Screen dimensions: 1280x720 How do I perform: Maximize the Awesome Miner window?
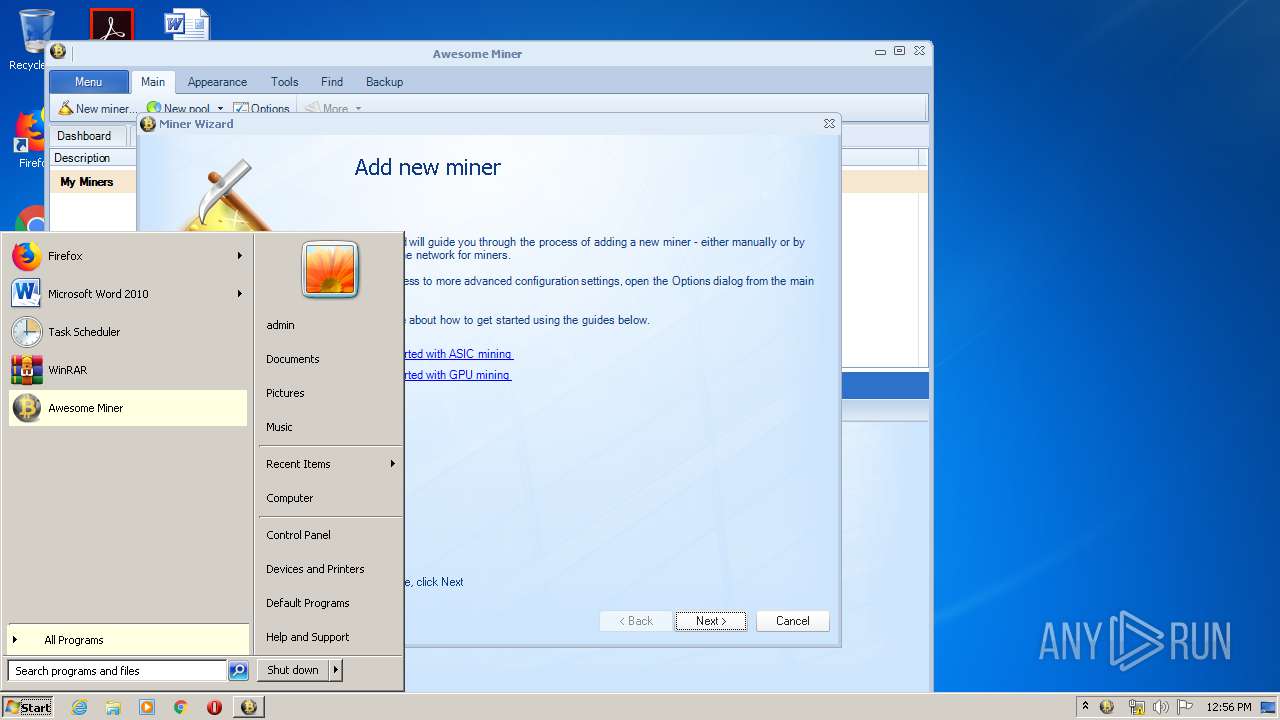click(899, 51)
